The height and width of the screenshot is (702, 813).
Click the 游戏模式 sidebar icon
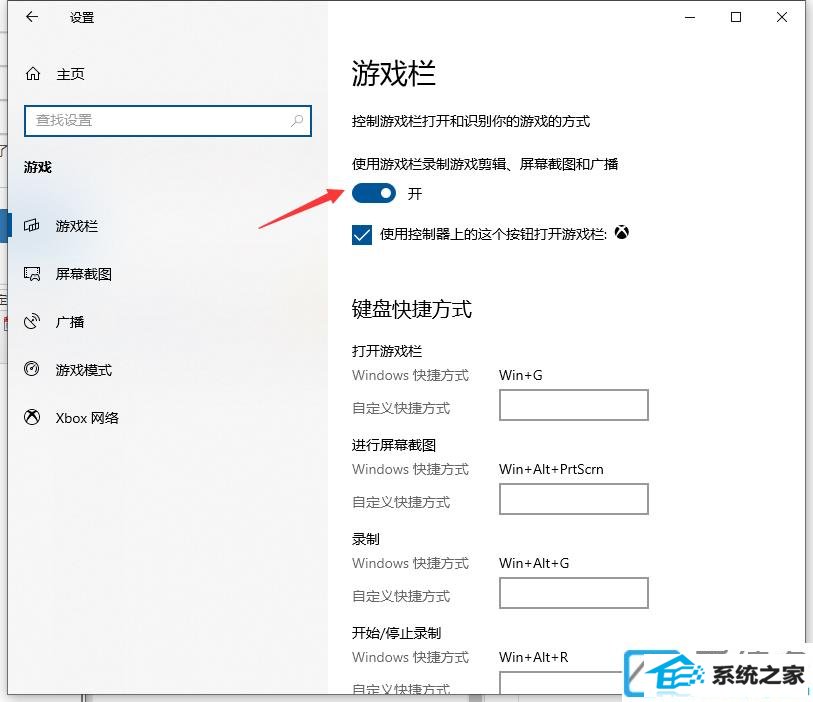(x=32, y=369)
